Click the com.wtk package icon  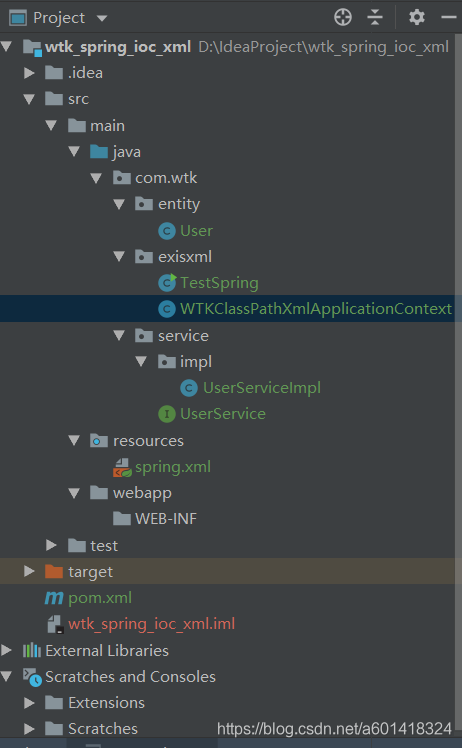click(x=122, y=178)
